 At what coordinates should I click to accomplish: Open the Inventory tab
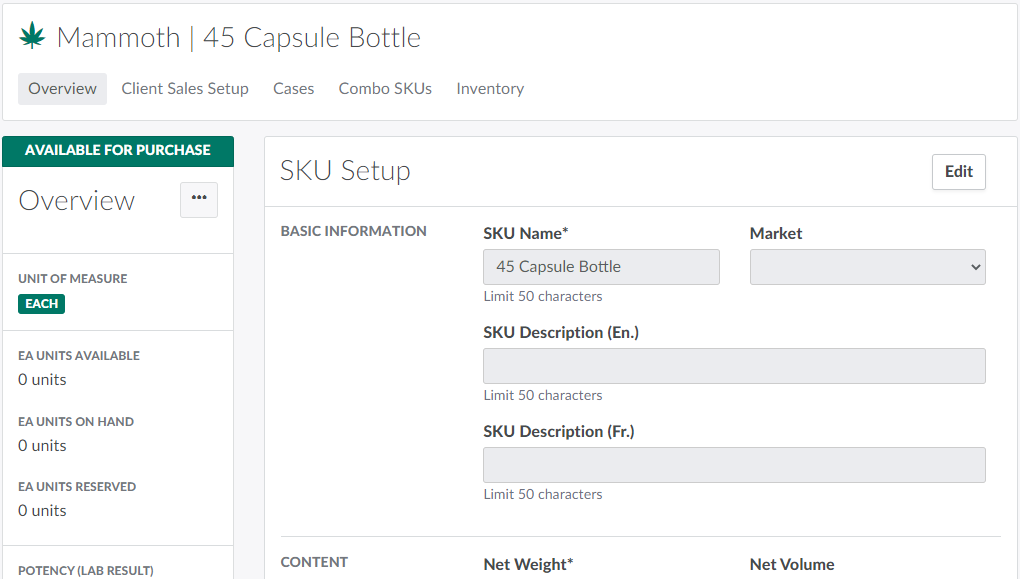tap(490, 89)
